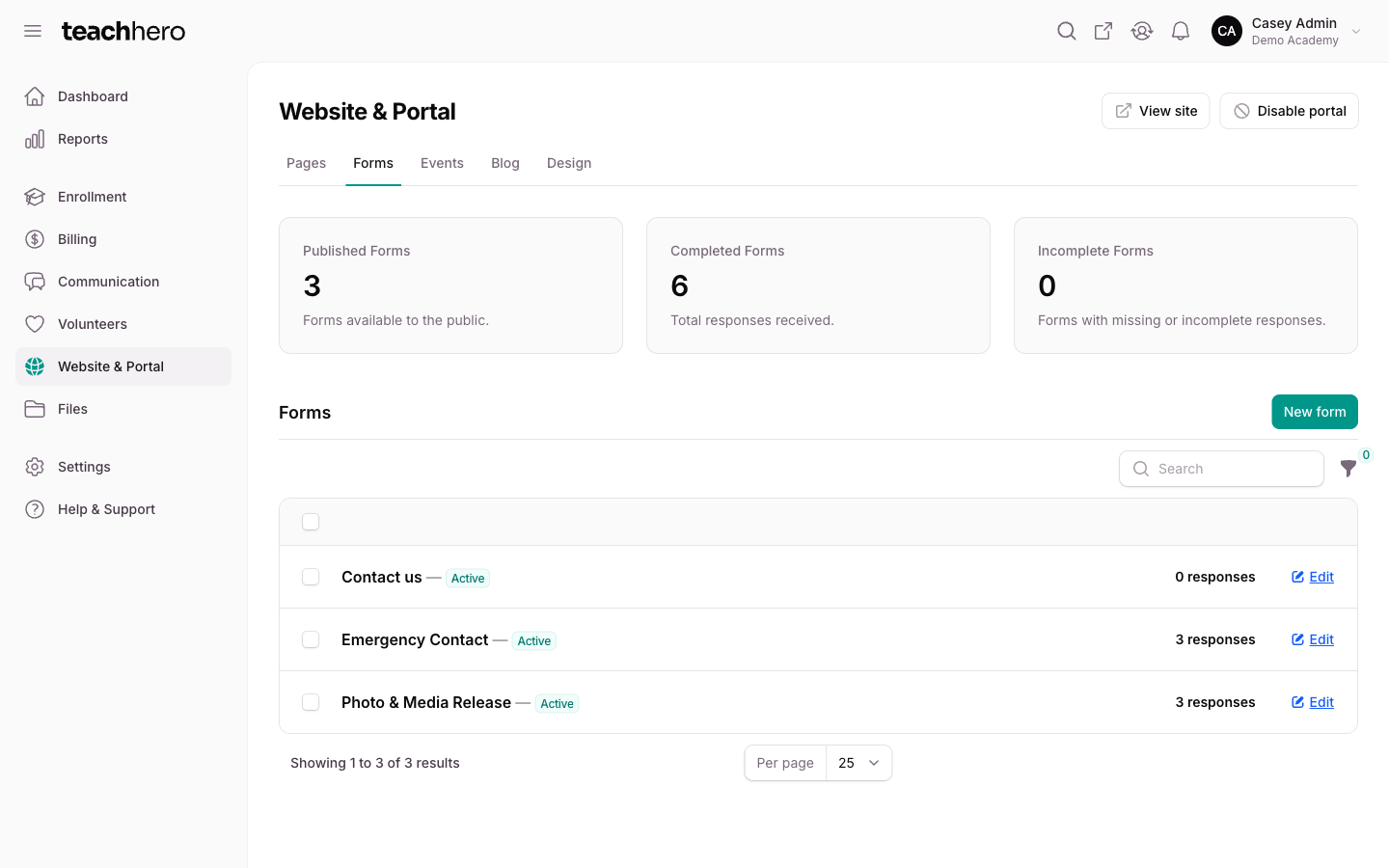
Task: Tick the Contact us row checkbox
Action: pos(311,577)
